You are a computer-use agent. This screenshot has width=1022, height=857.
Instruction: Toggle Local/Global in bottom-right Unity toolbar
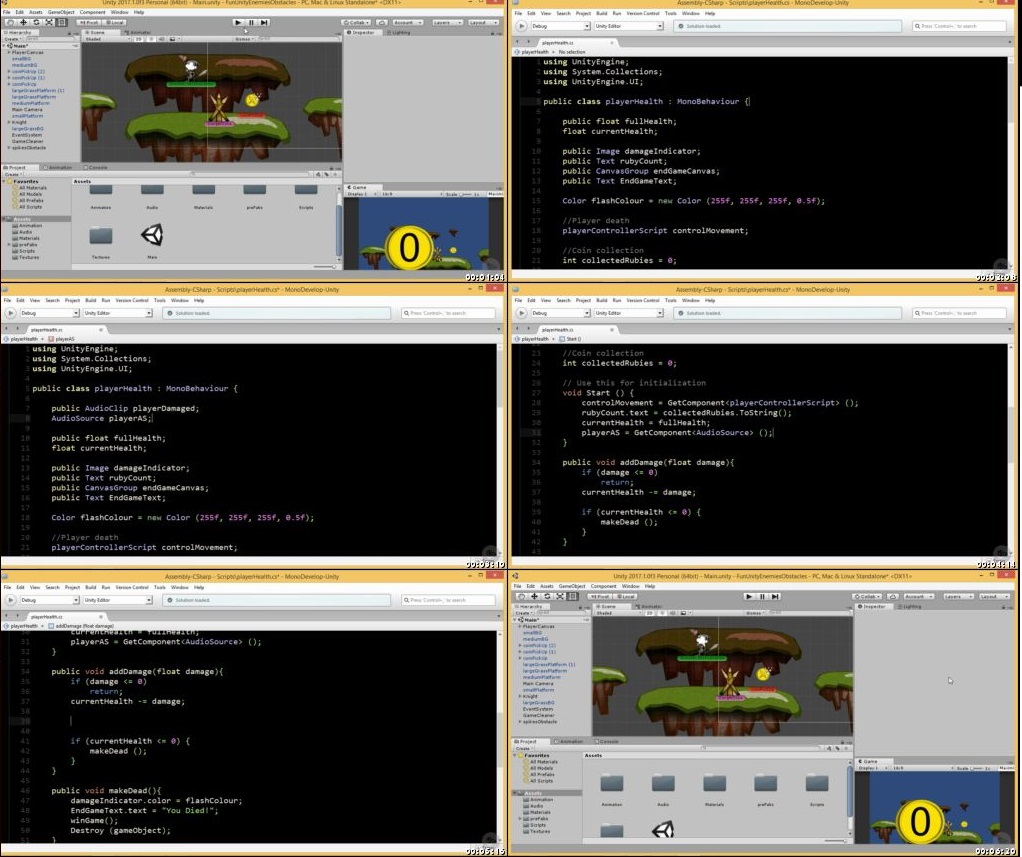(624, 596)
